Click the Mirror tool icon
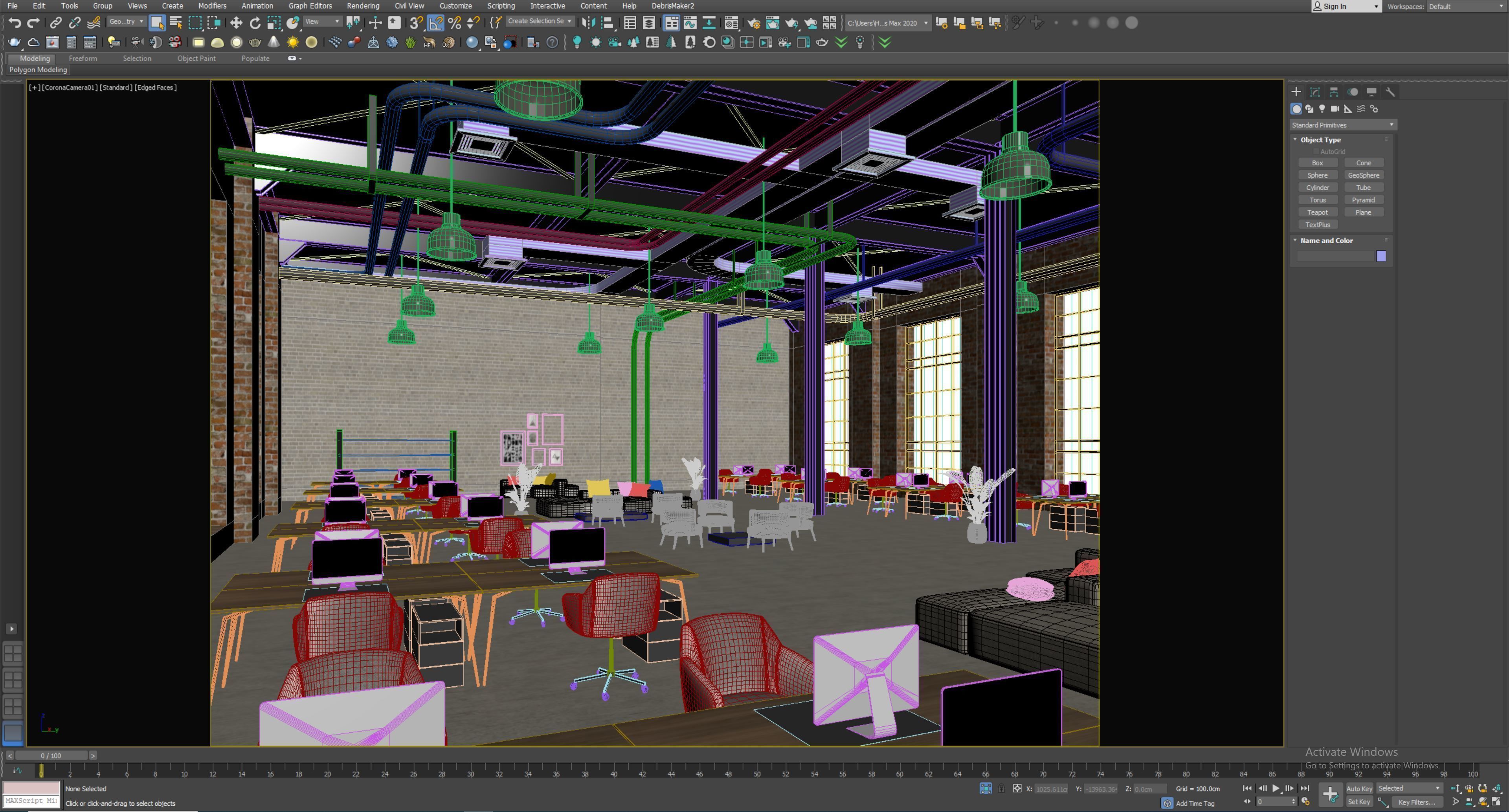 [x=589, y=23]
